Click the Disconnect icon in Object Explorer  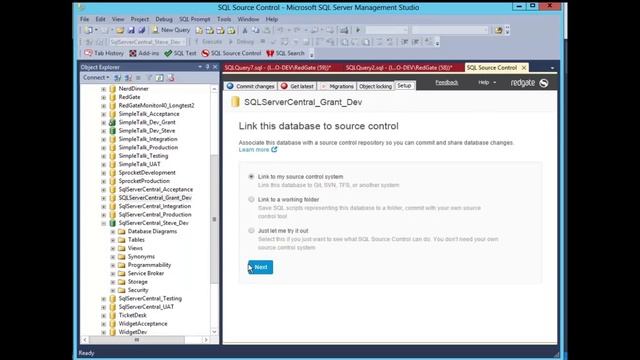128,78
